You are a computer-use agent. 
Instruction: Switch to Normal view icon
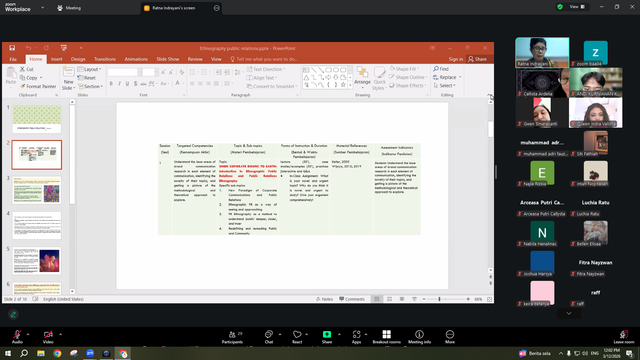tap(377, 299)
